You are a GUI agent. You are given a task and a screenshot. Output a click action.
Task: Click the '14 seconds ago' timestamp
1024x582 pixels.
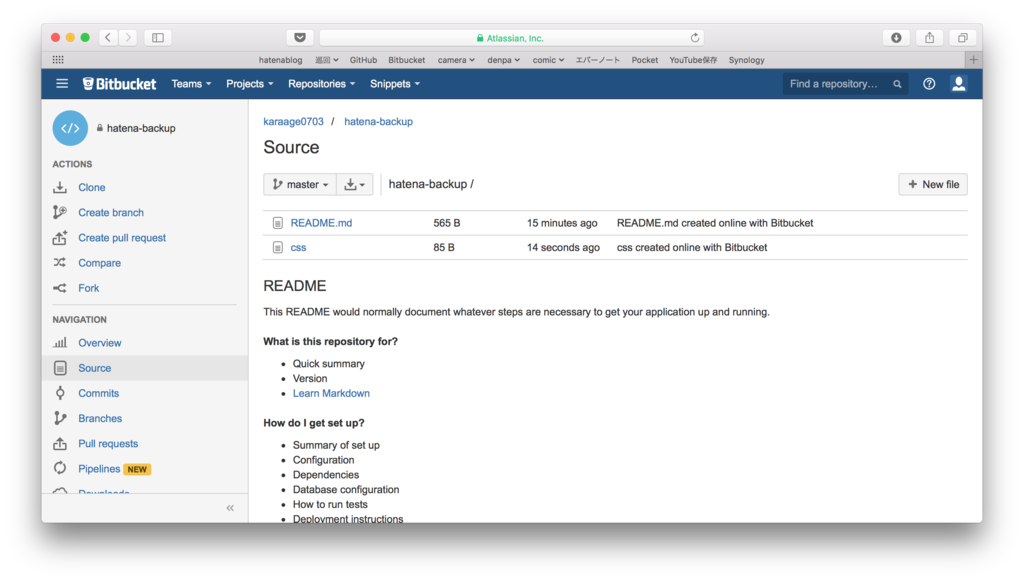563,248
